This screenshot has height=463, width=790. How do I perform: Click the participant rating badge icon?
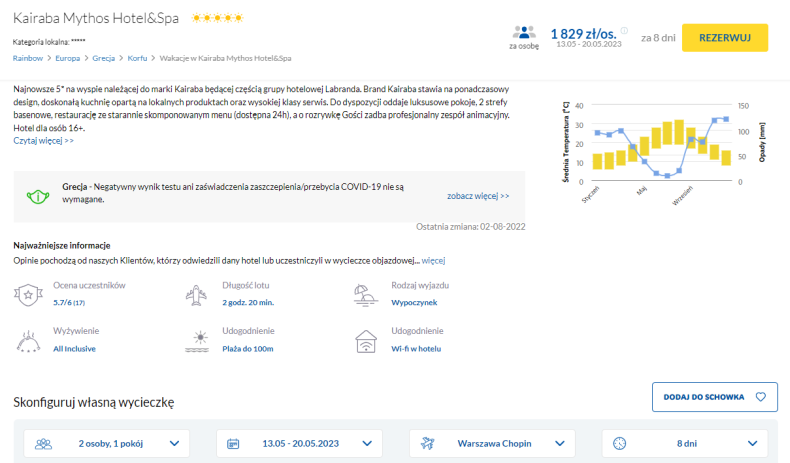(28, 295)
